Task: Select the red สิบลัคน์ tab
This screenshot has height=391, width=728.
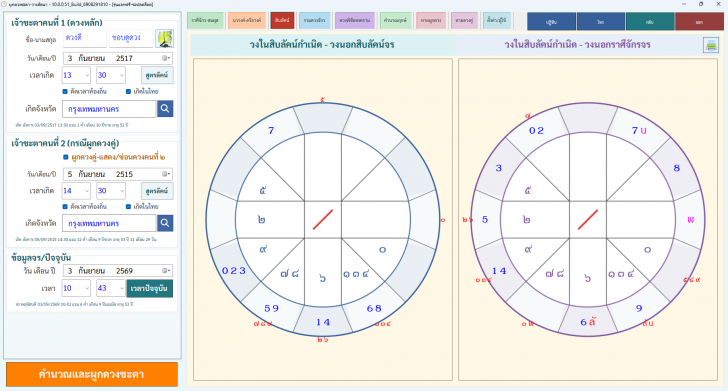Action: (x=282, y=20)
